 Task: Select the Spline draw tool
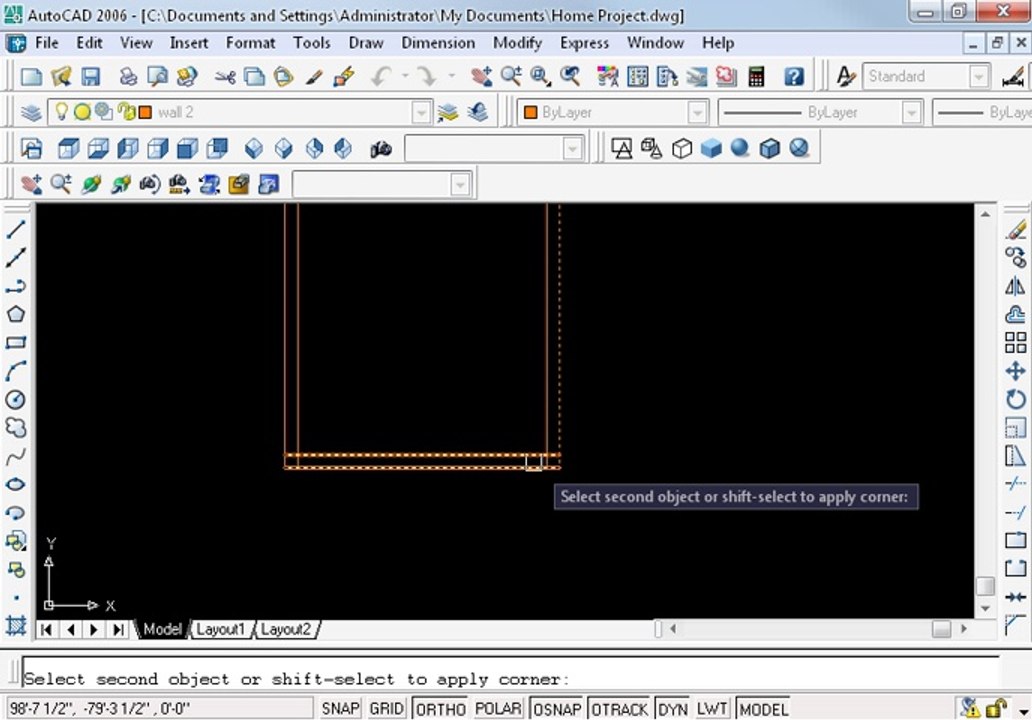click(x=16, y=456)
